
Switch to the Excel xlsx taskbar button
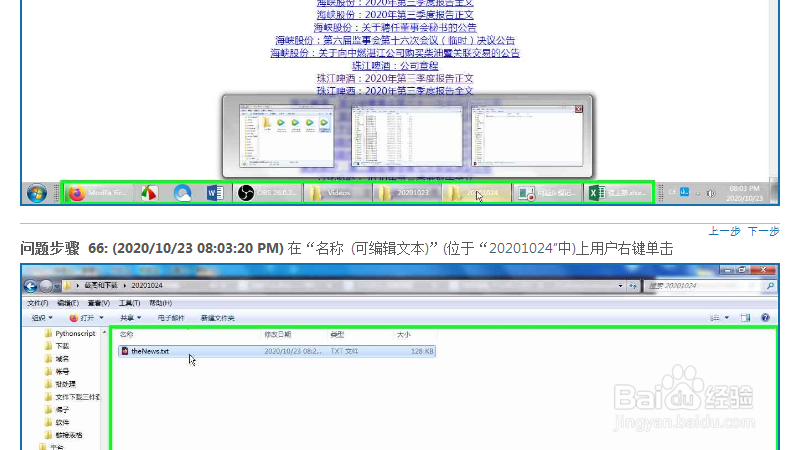click(x=618, y=193)
